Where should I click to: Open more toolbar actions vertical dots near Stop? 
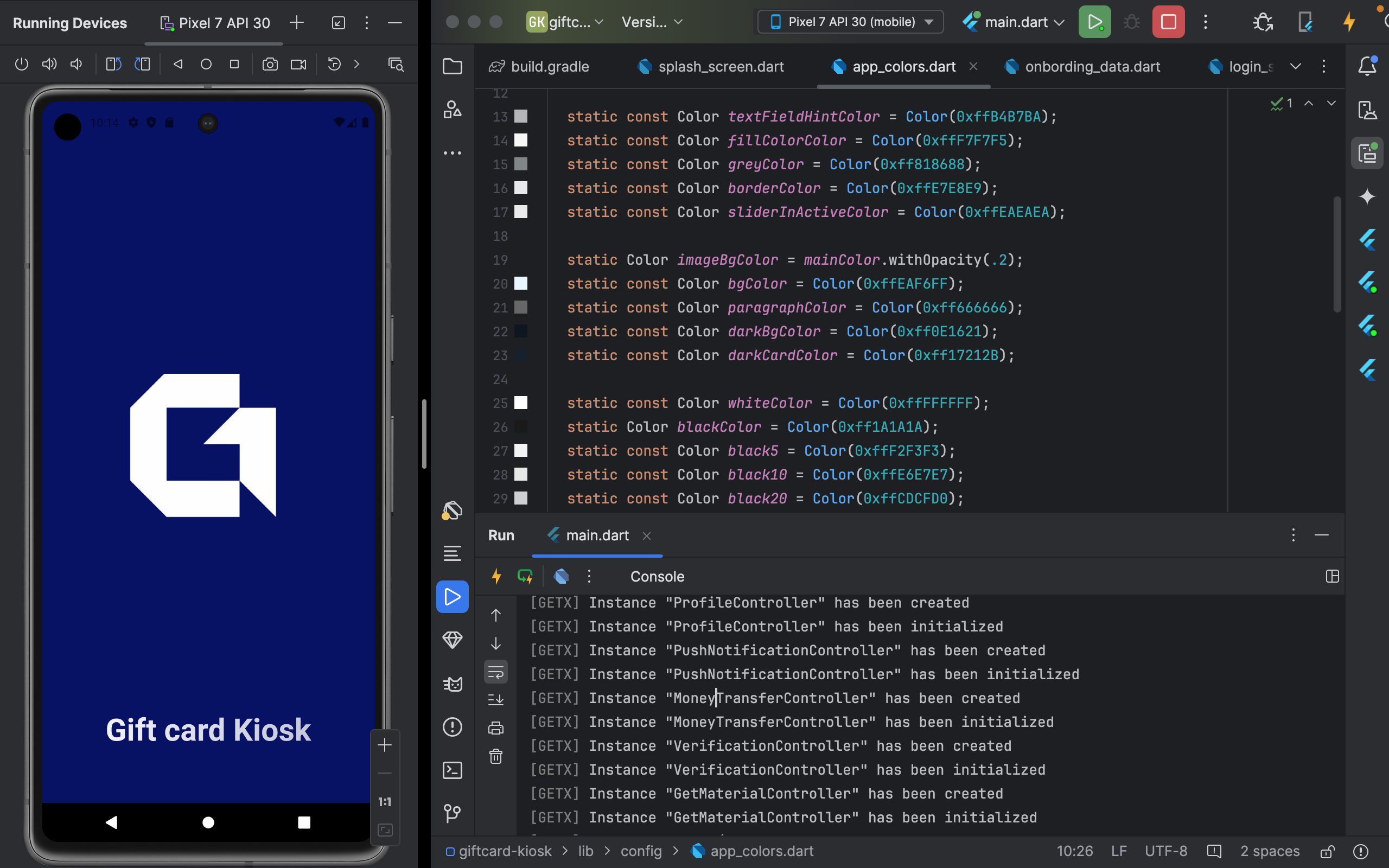(1205, 22)
